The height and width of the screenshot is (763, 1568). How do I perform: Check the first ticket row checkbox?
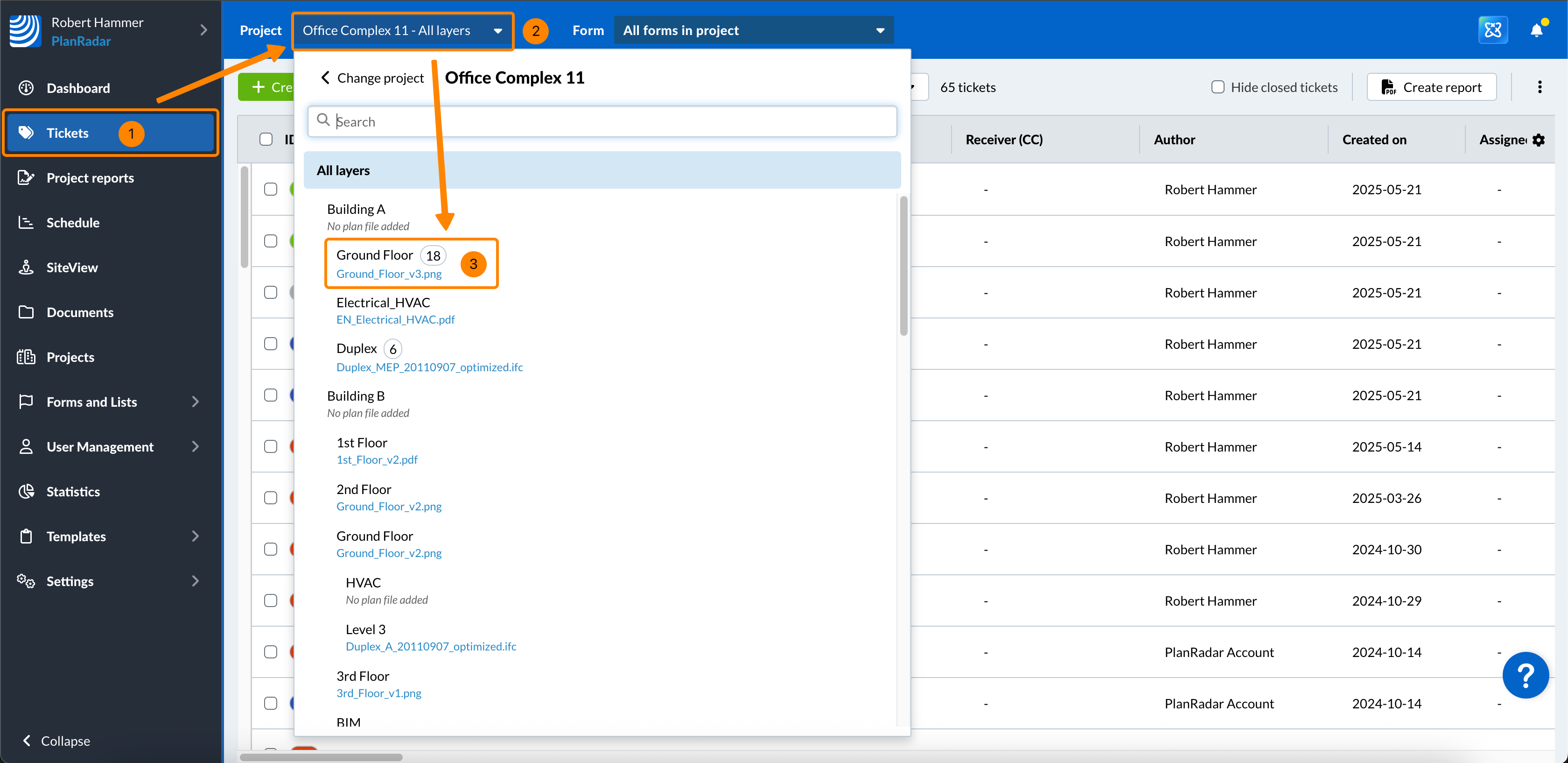point(270,190)
